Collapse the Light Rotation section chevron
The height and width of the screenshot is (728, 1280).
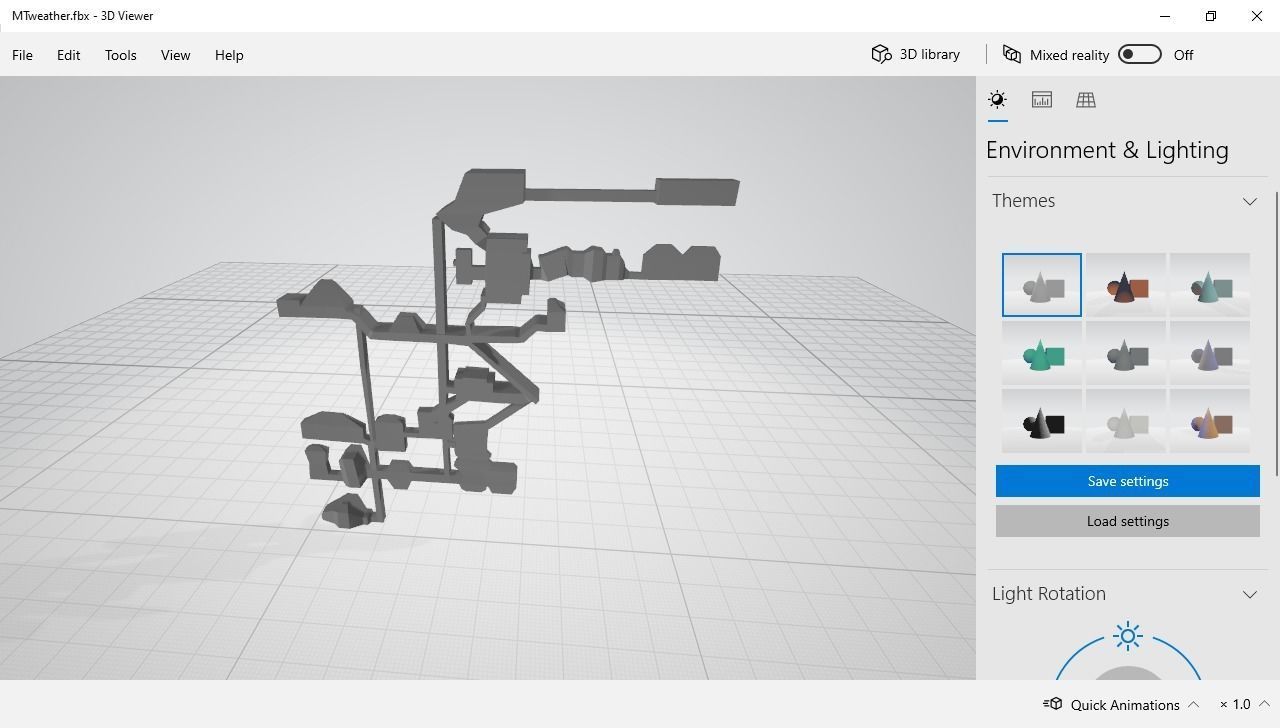pos(1249,595)
